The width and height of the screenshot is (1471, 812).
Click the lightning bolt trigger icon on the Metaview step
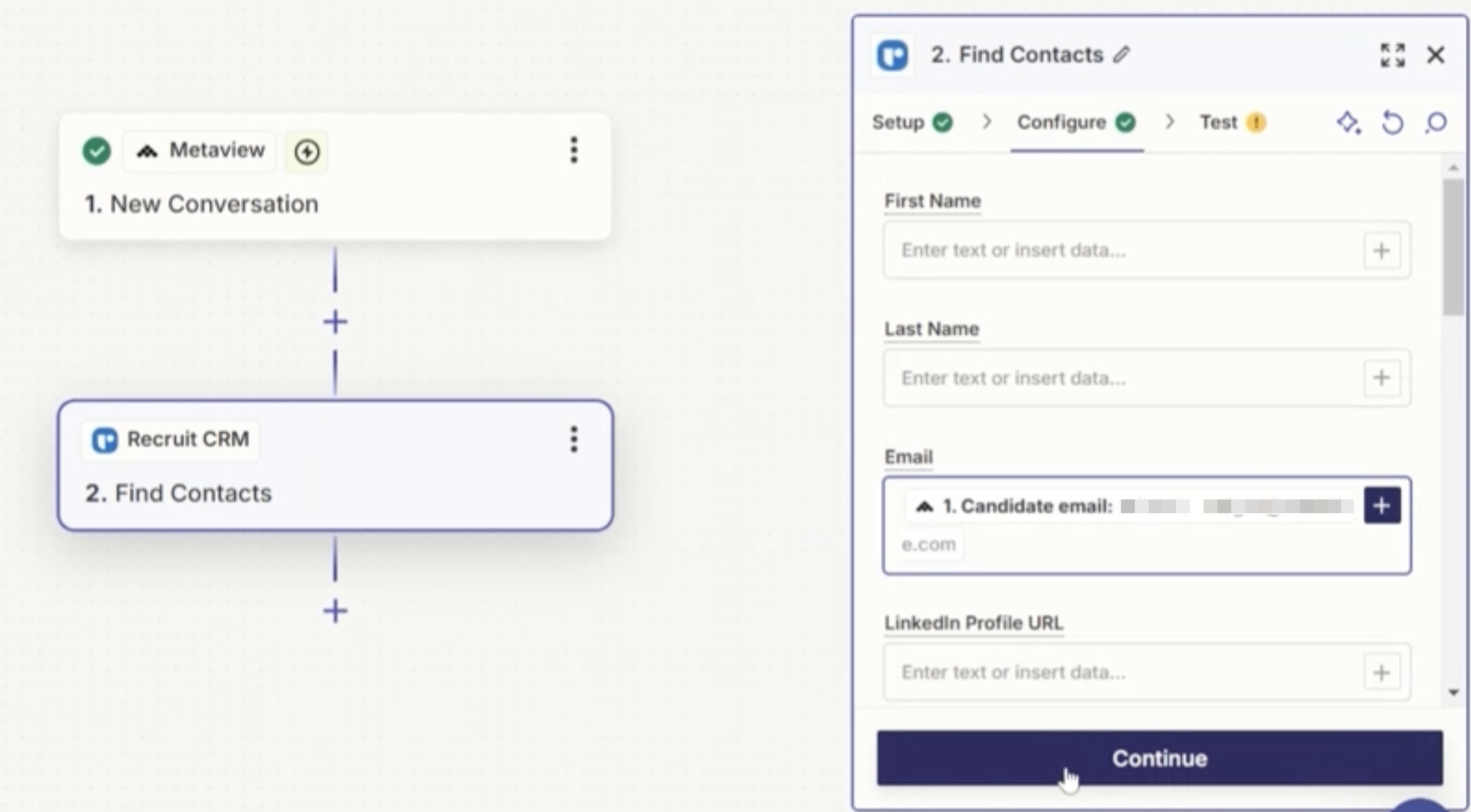click(x=307, y=151)
